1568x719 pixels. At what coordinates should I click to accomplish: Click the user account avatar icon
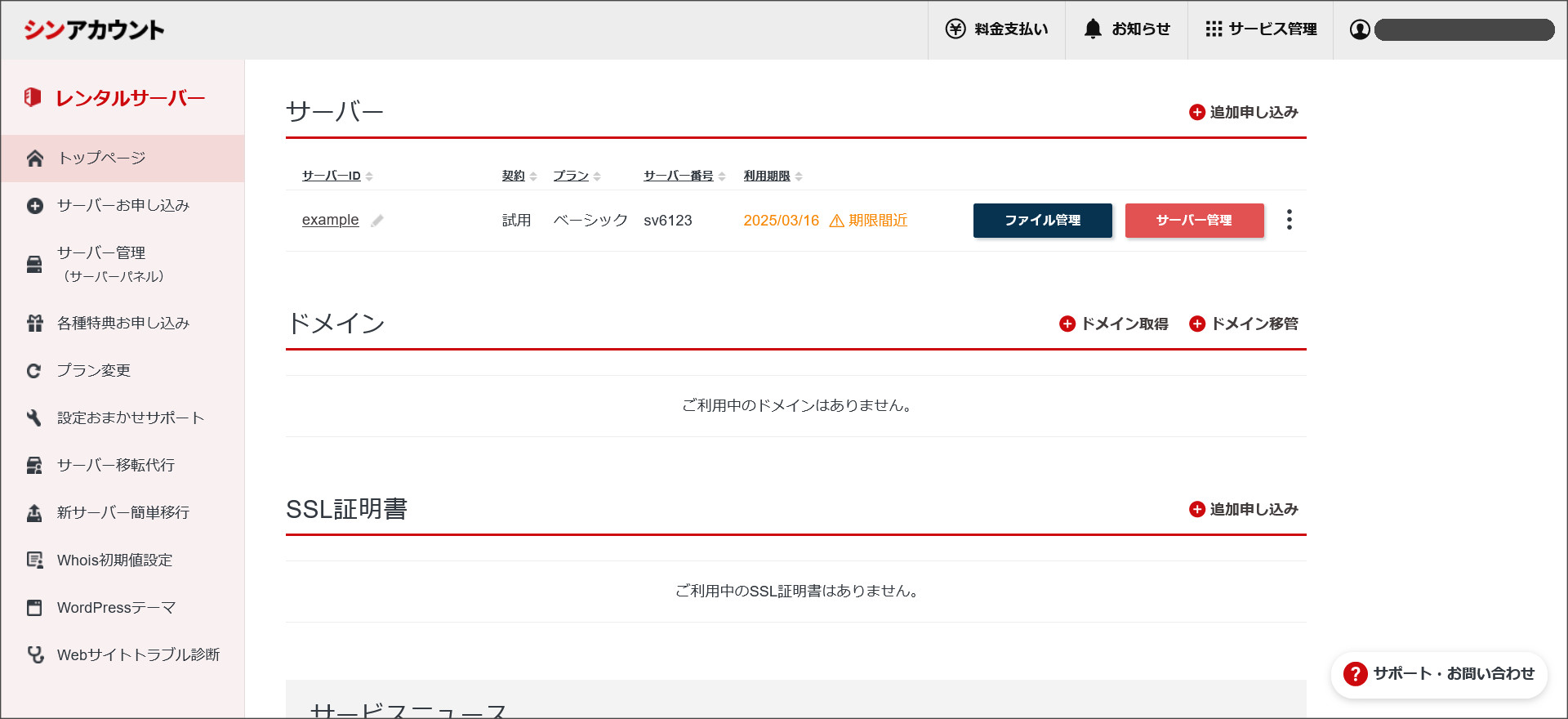click(1360, 29)
